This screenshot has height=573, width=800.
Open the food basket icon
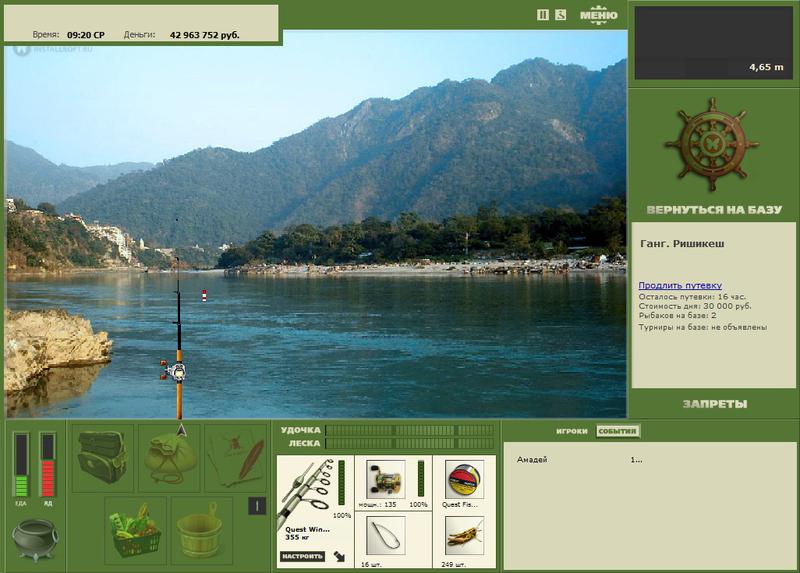pos(136,531)
